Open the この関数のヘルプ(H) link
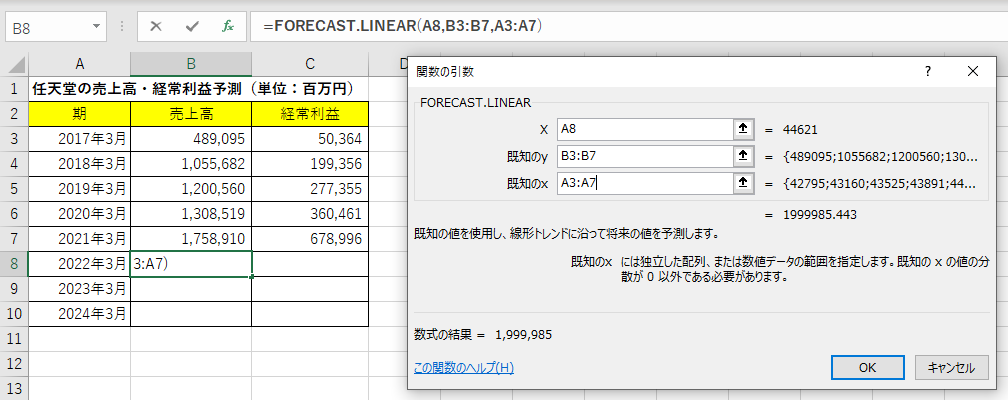 tap(464, 368)
